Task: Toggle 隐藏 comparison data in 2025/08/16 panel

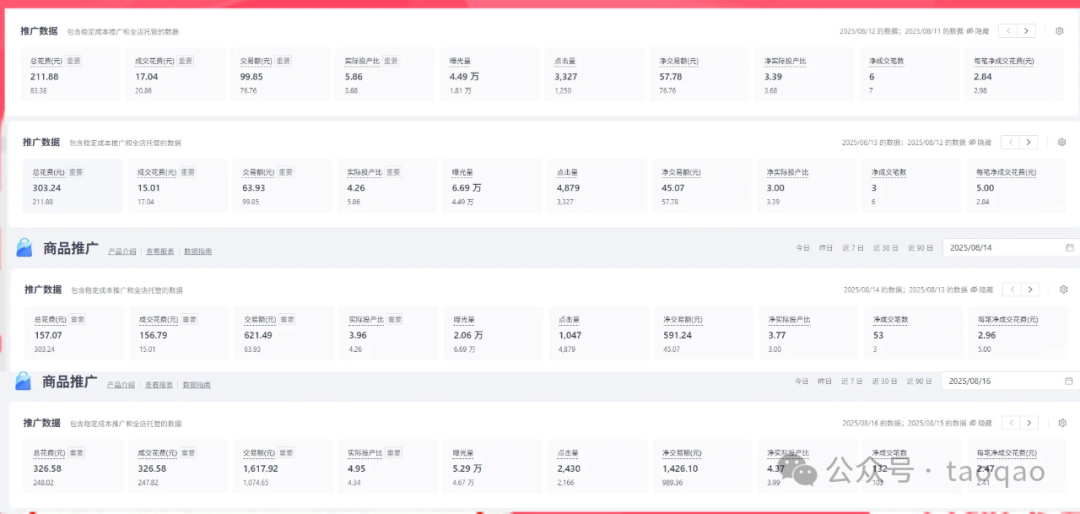Action: coord(981,422)
